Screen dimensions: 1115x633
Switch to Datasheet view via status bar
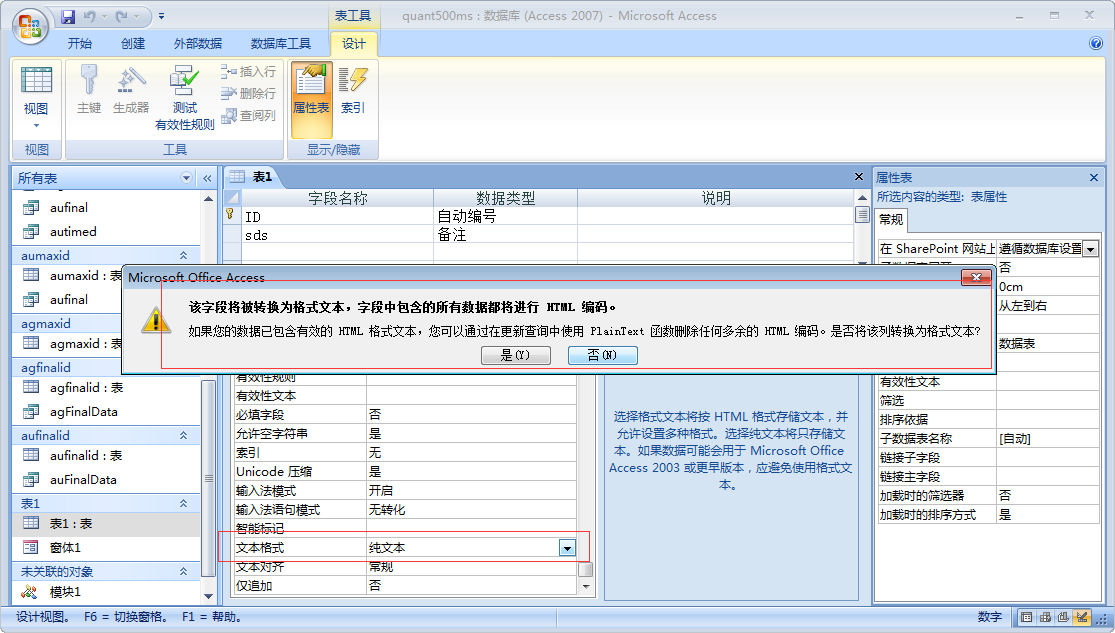pos(1027,617)
